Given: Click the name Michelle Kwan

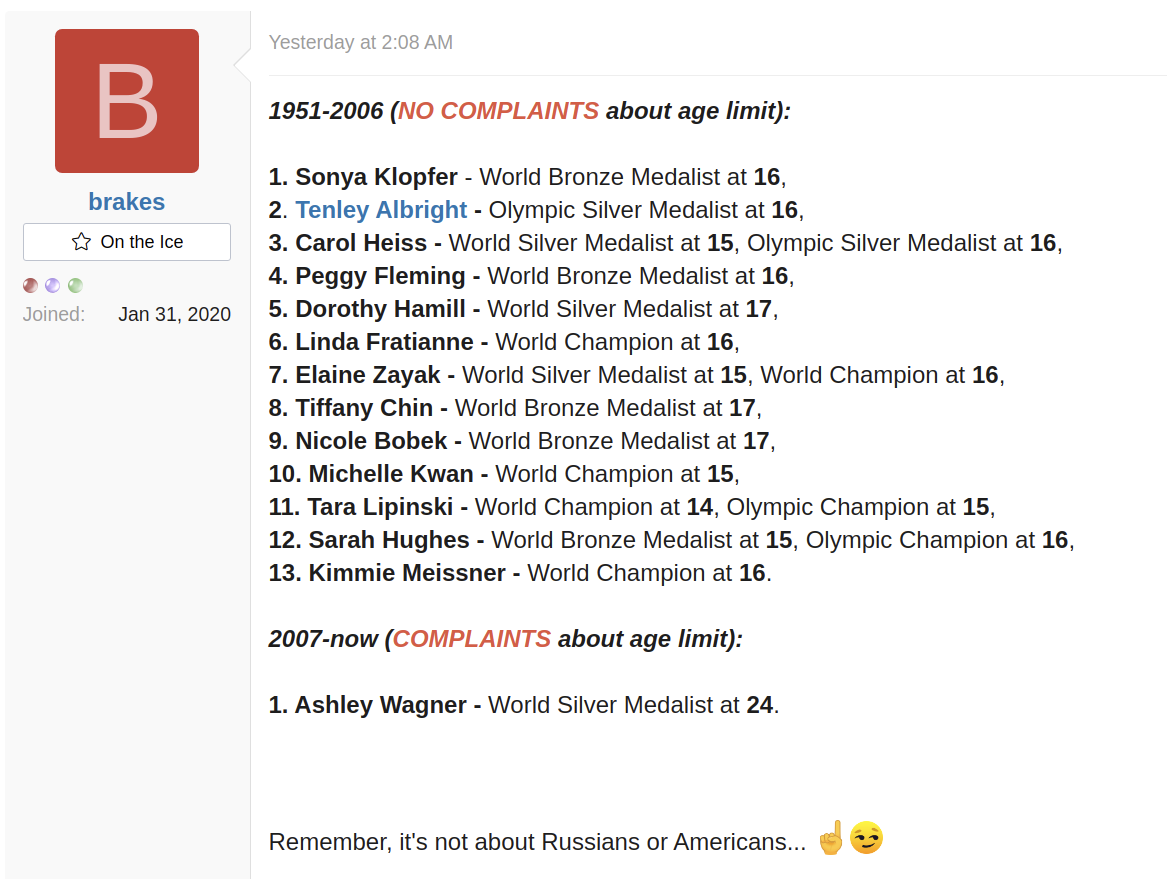Looking at the screenshot, I should tap(390, 474).
